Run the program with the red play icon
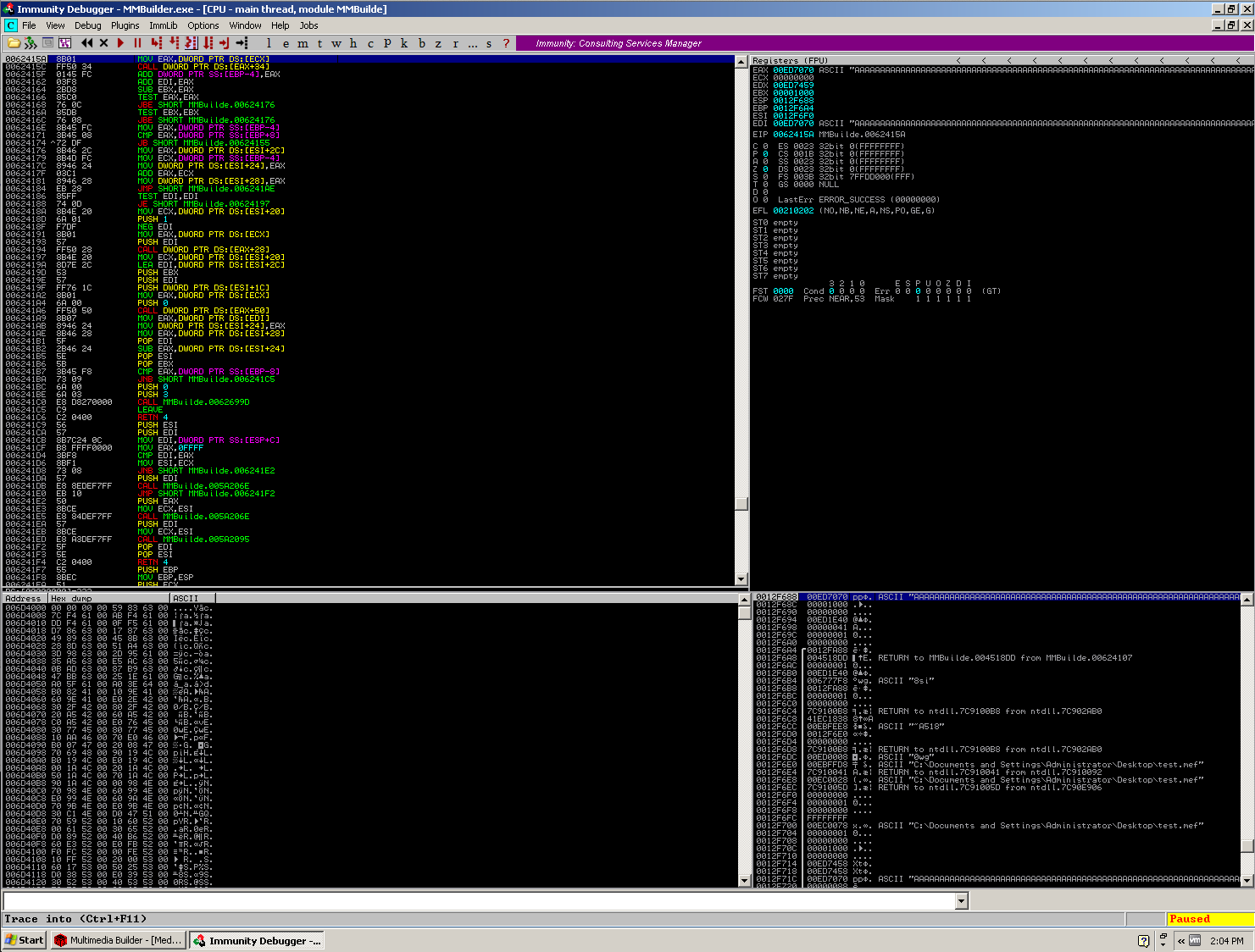1255x952 pixels. 120,43
